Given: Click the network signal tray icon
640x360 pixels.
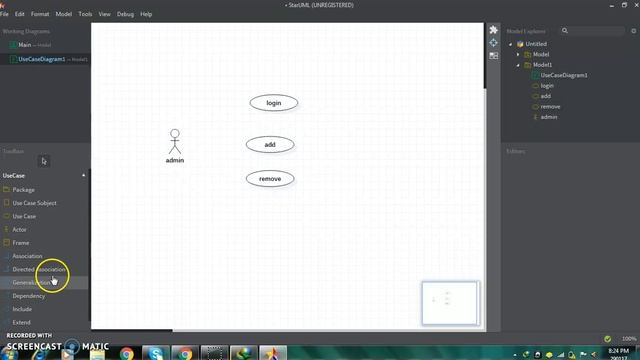Looking at the screenshot, I should point(561,355).
